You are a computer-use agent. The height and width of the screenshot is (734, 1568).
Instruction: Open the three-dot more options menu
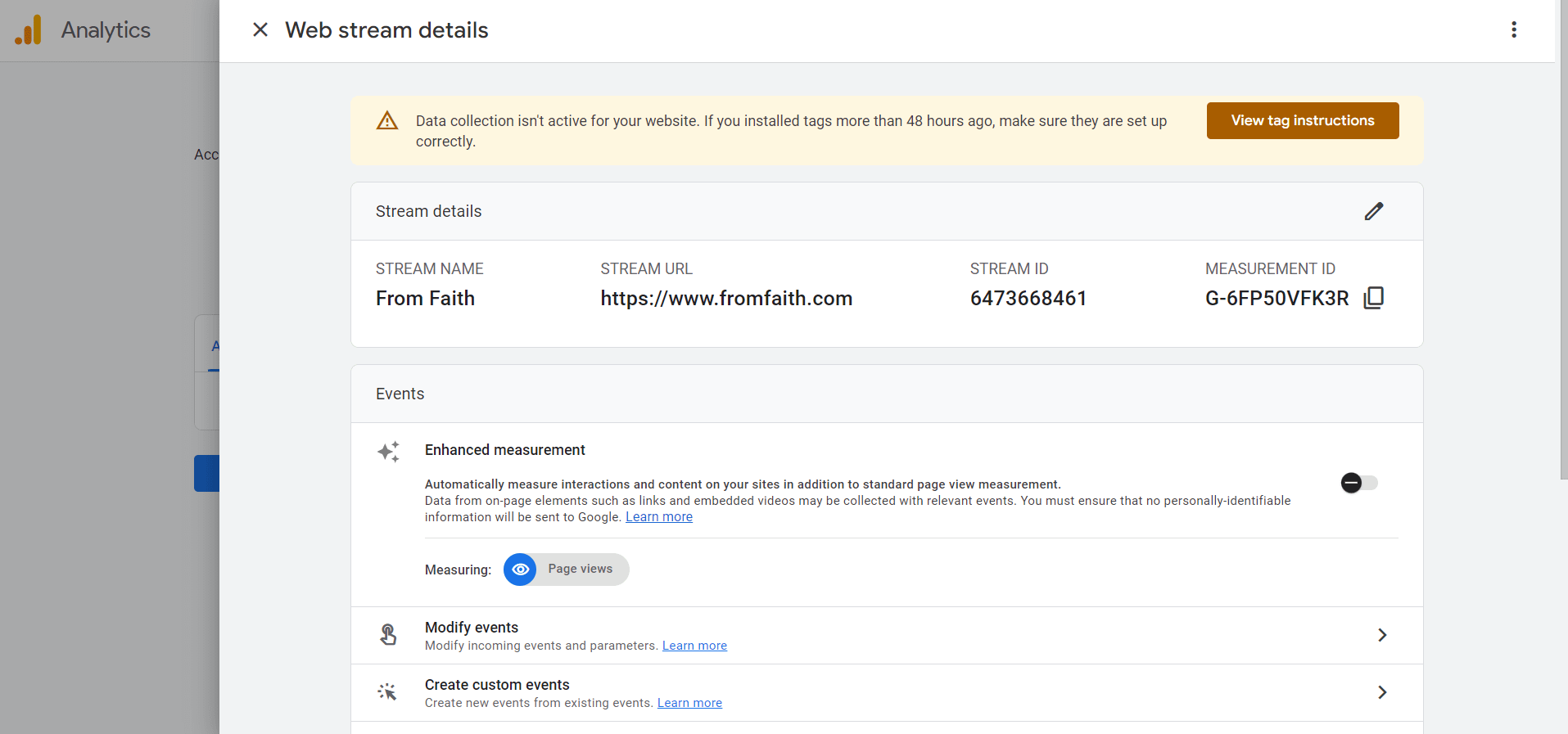click(x=1513, y=30)
